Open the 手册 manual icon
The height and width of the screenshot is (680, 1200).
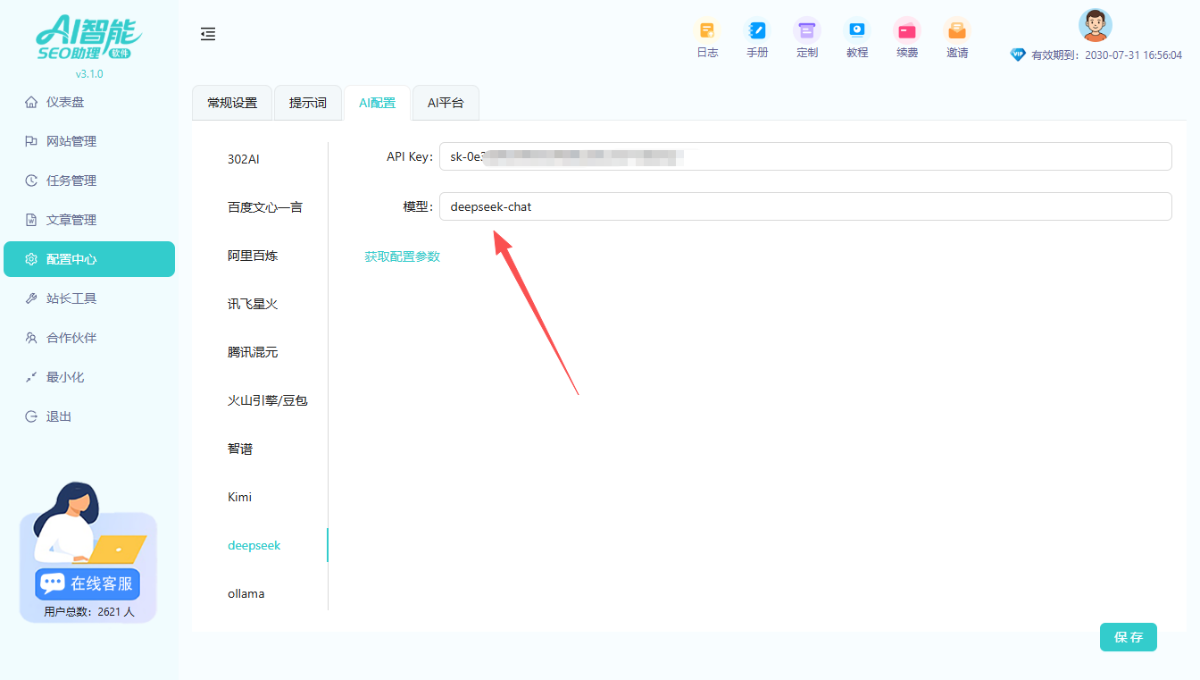click(x=757, y=30)
